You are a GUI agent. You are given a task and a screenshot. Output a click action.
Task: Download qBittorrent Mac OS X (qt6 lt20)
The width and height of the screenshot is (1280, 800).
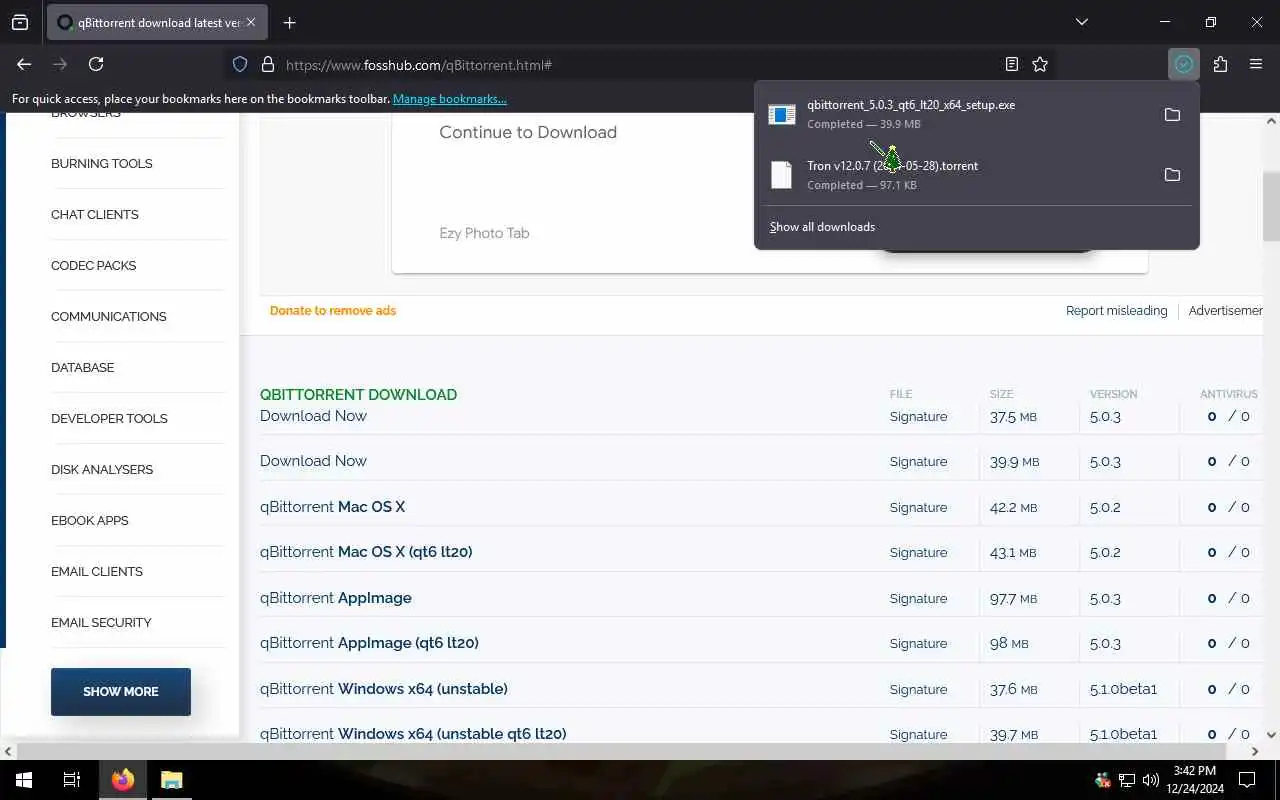[x=366, y=552]
